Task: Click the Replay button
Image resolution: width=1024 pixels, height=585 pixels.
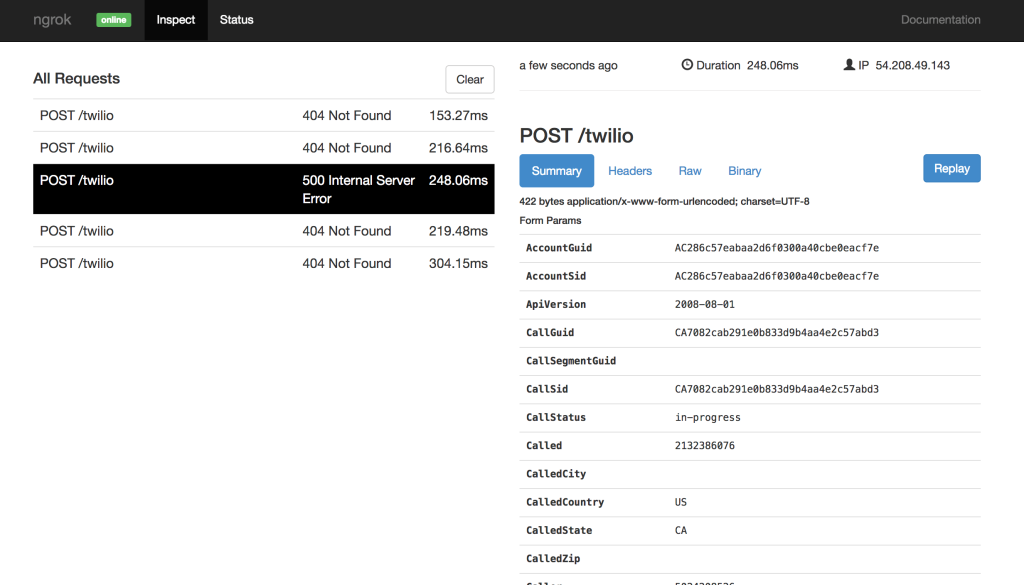Action: click(x=951, y=168)
